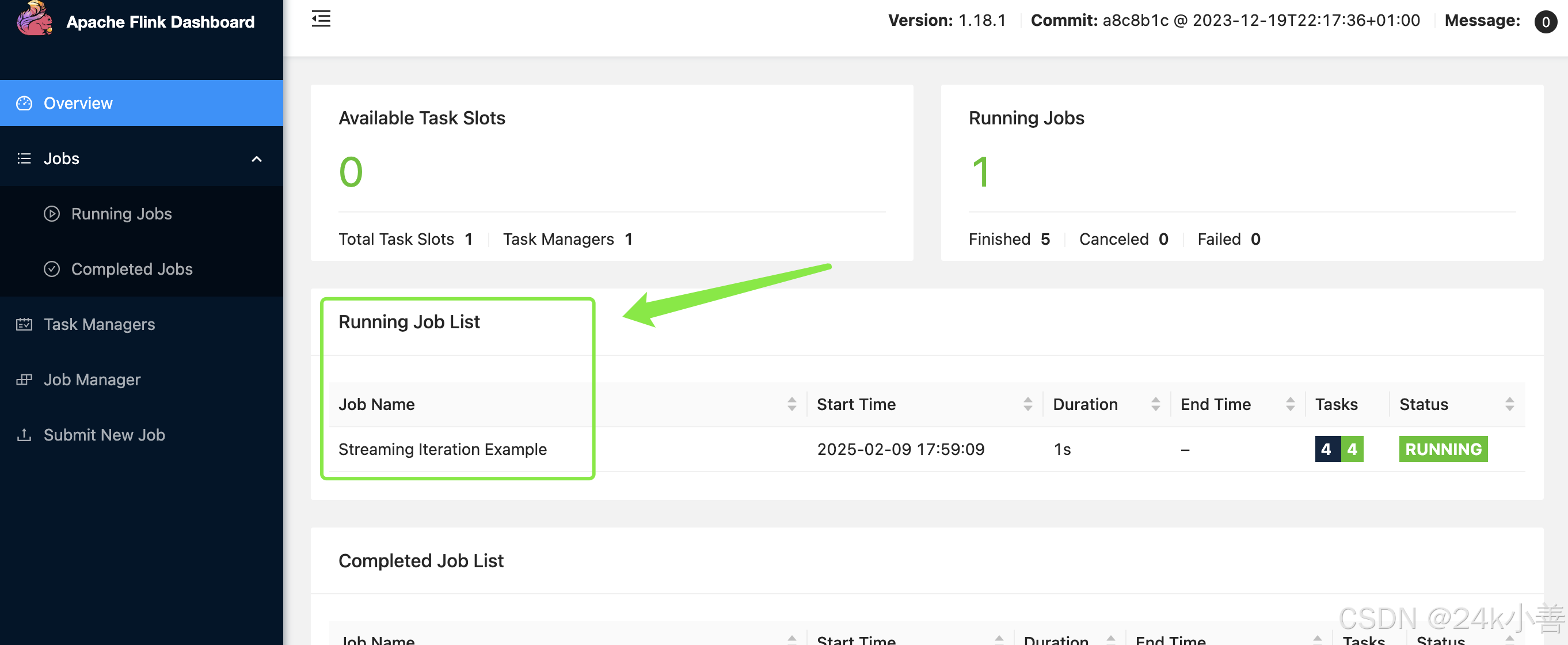Open the Streaming Iteration Example job

[x=443, y=450]
